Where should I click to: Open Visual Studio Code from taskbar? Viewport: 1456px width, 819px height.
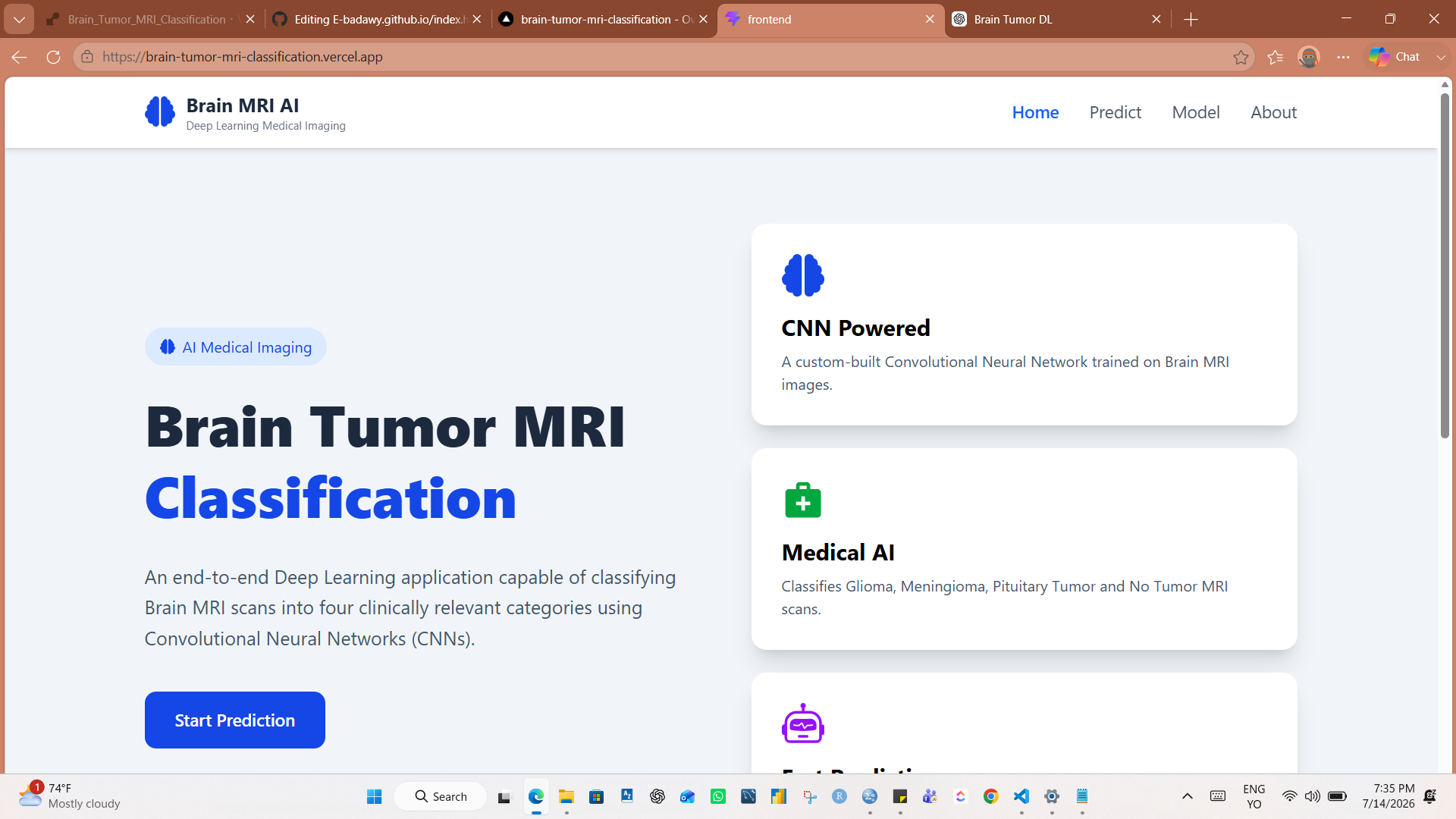pyautogui.click(x=1021, y=796)
